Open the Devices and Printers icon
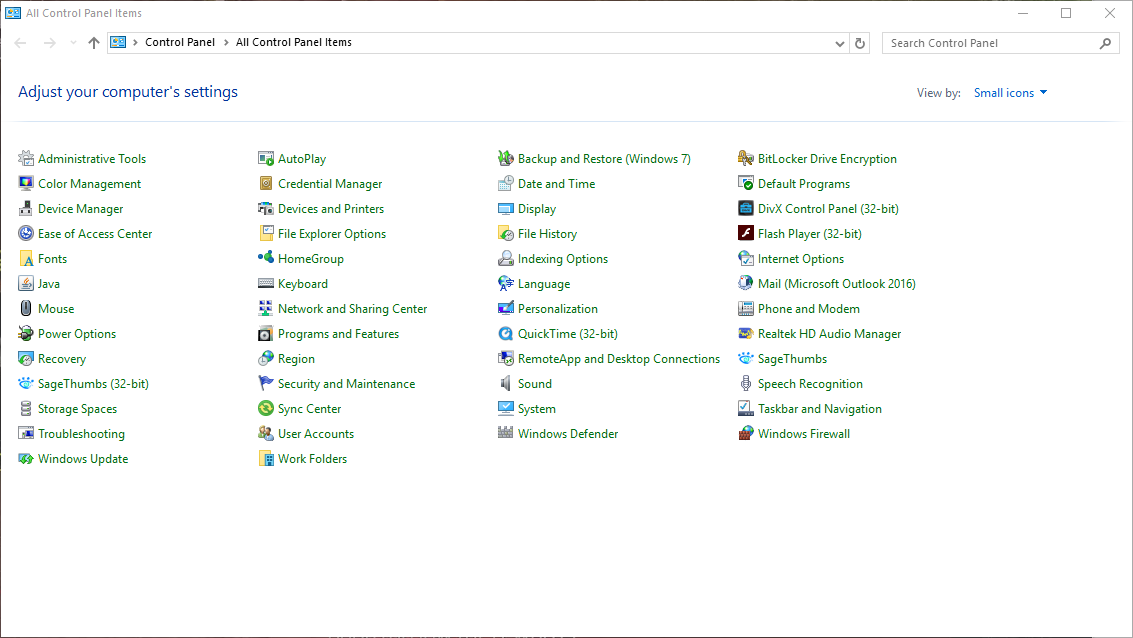Image resolution: width=1133 pixels, height=638 pixels. (266, 209)
